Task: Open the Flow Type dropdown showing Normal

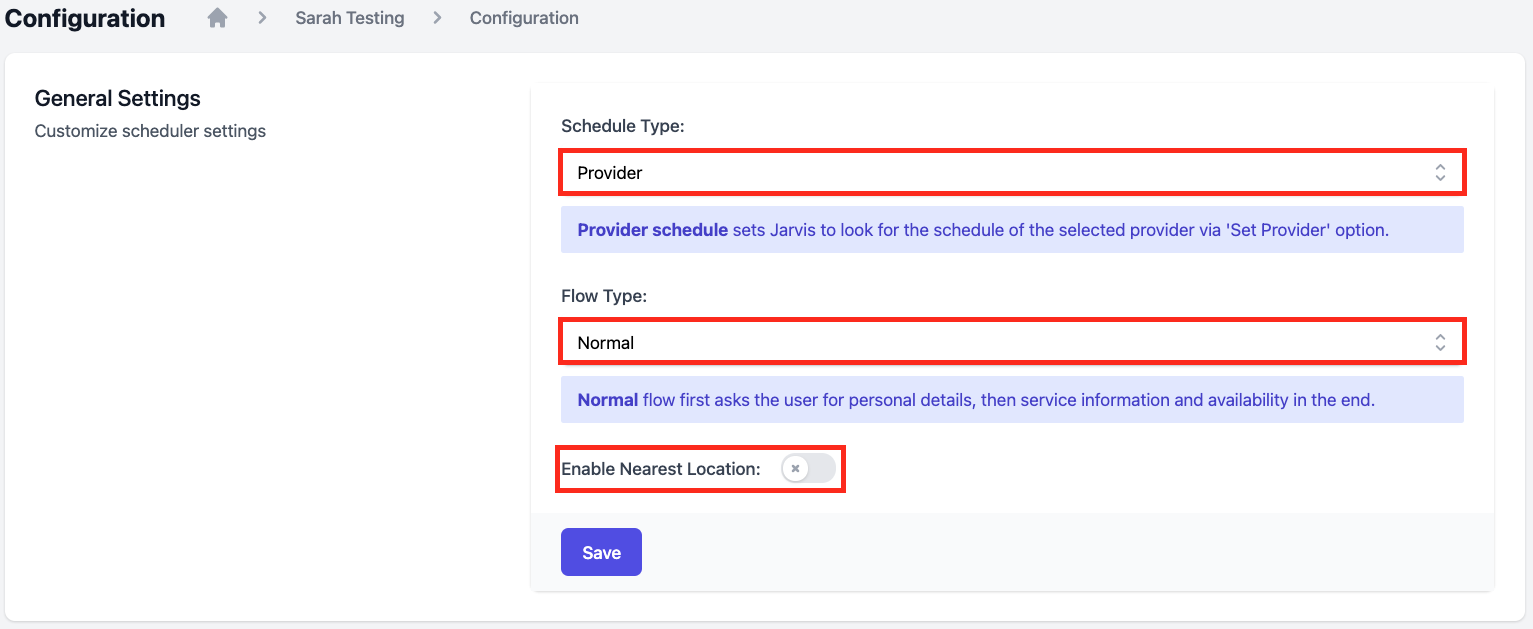Action: [x=1012, y=342]
